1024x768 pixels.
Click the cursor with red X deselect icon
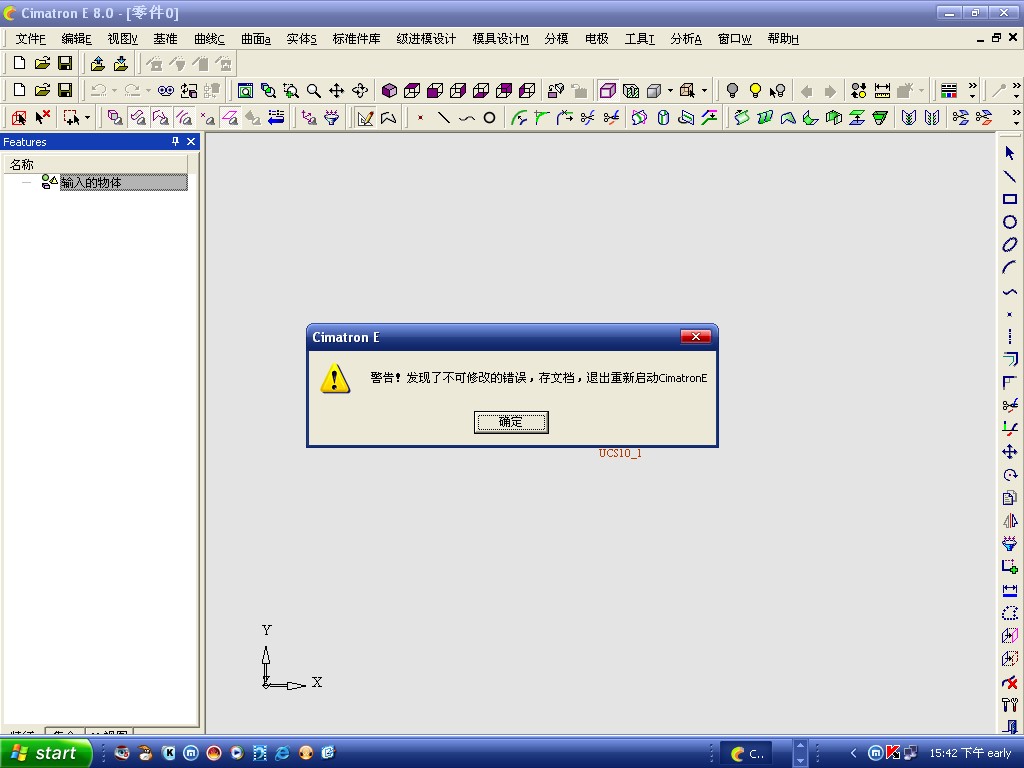42,118
